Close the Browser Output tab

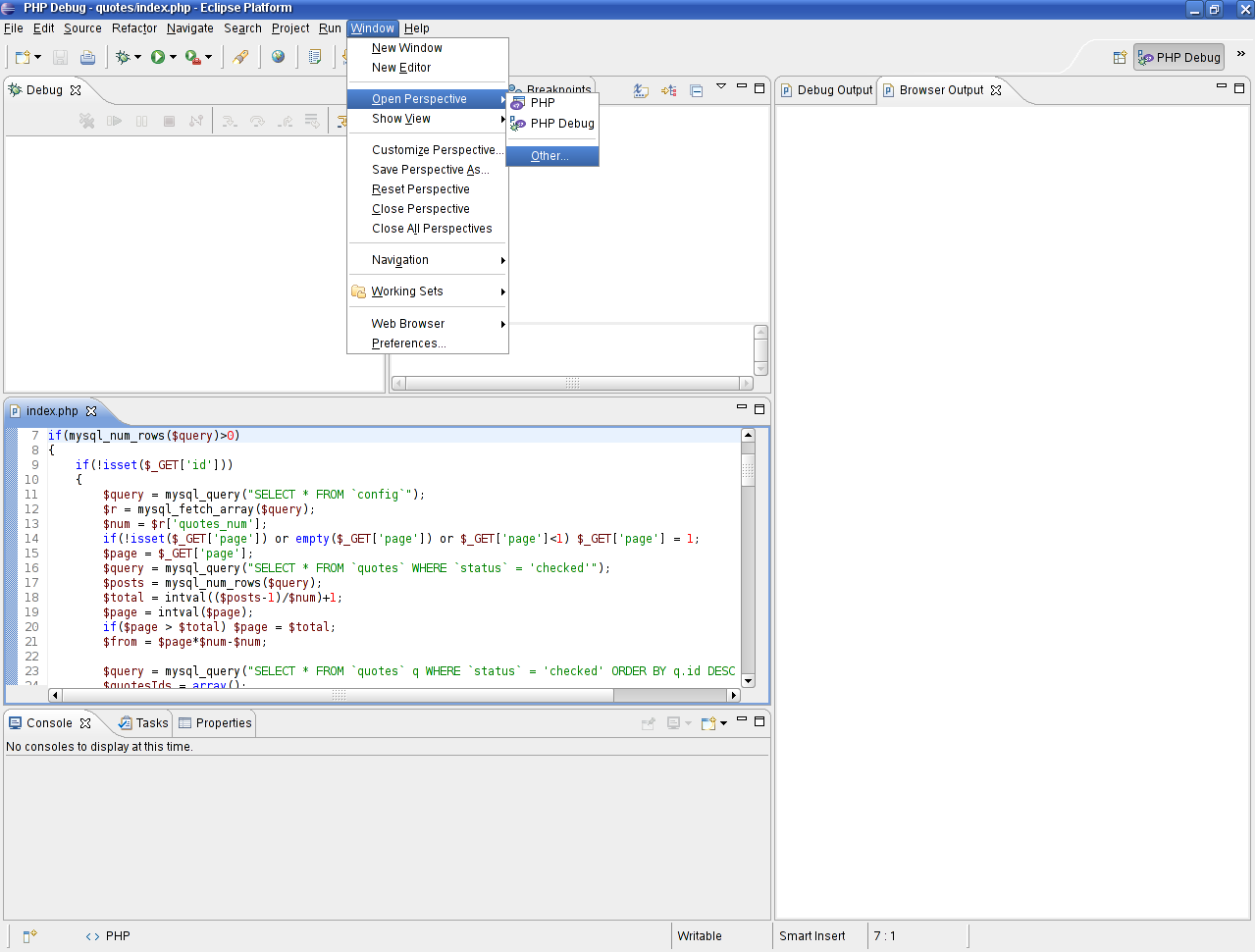pyautogui.click(x=996, y=90)
